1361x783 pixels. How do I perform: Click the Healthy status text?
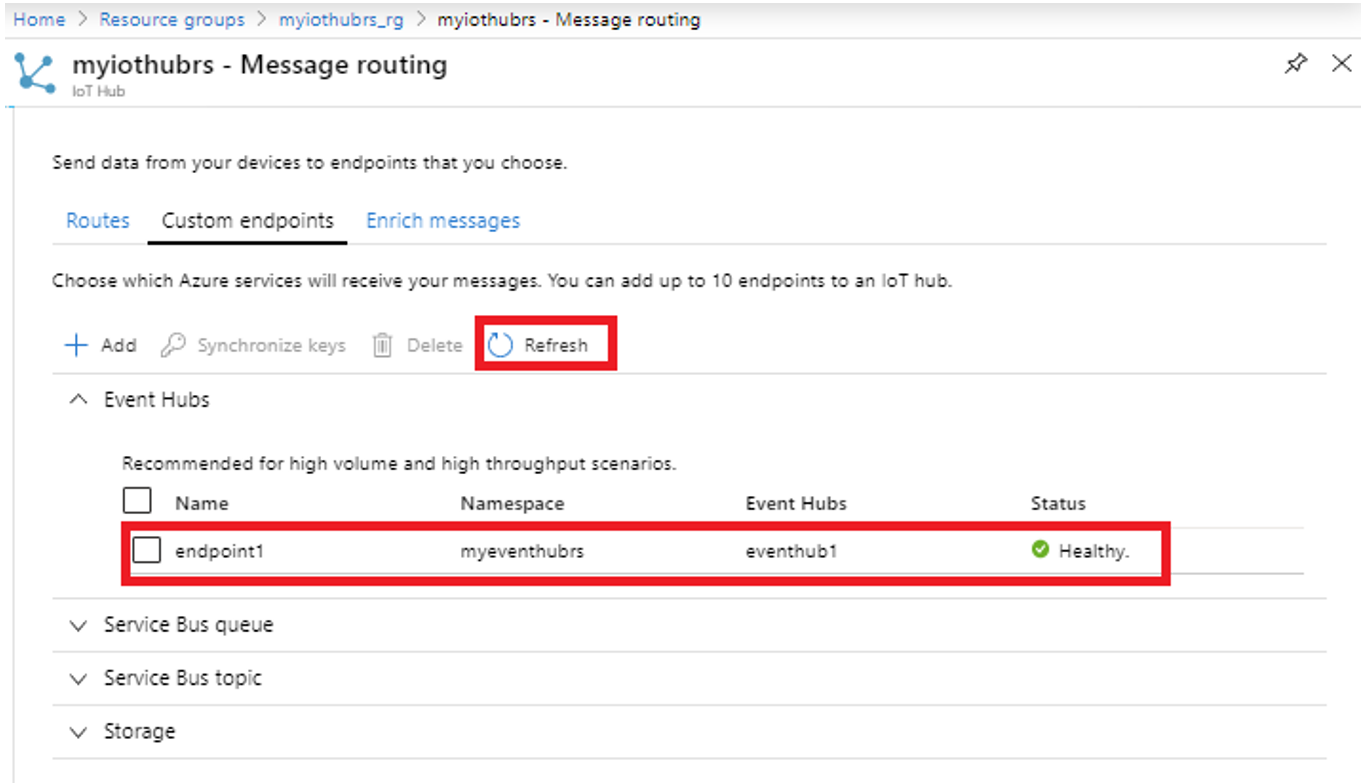point(1094,550)
